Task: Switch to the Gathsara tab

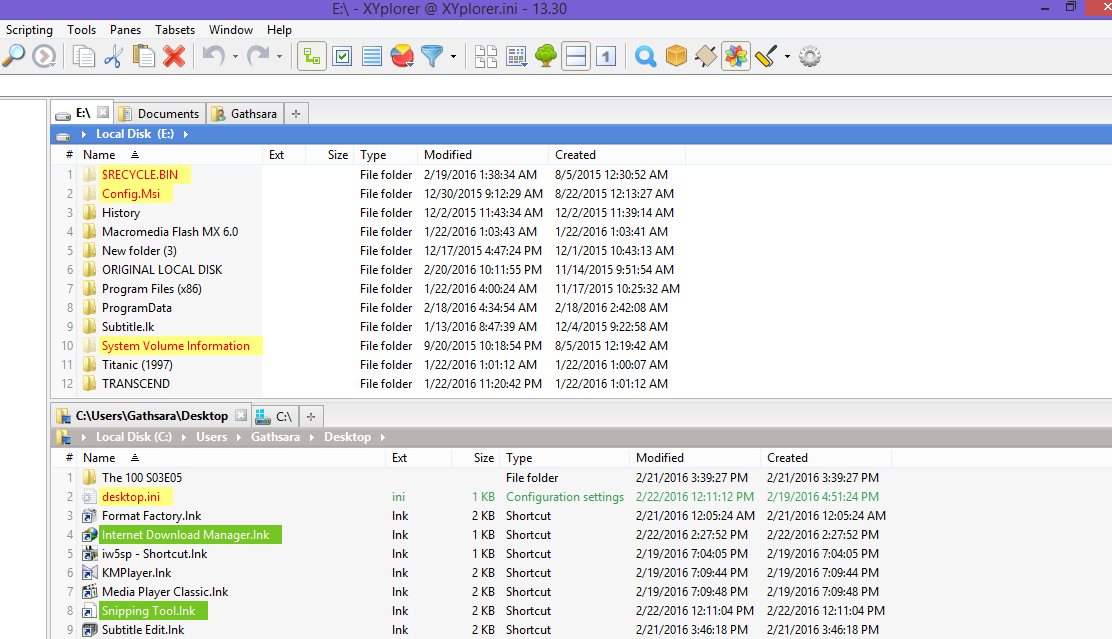Action: click(x=245, y=113)
